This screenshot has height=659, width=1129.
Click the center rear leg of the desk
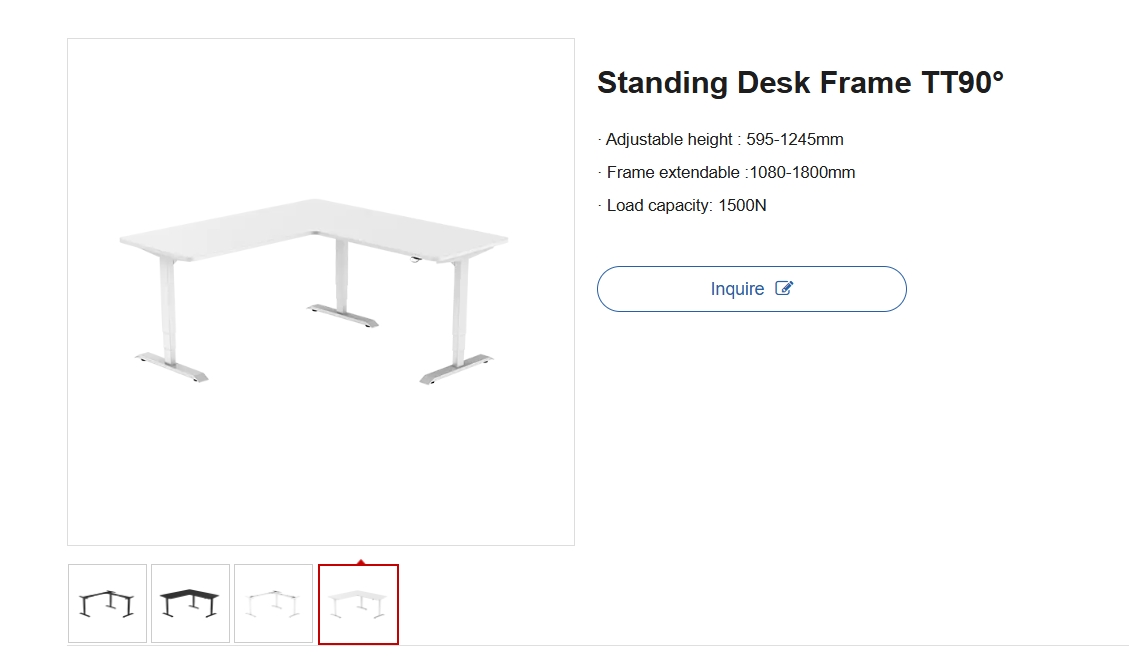click(341, 275)
